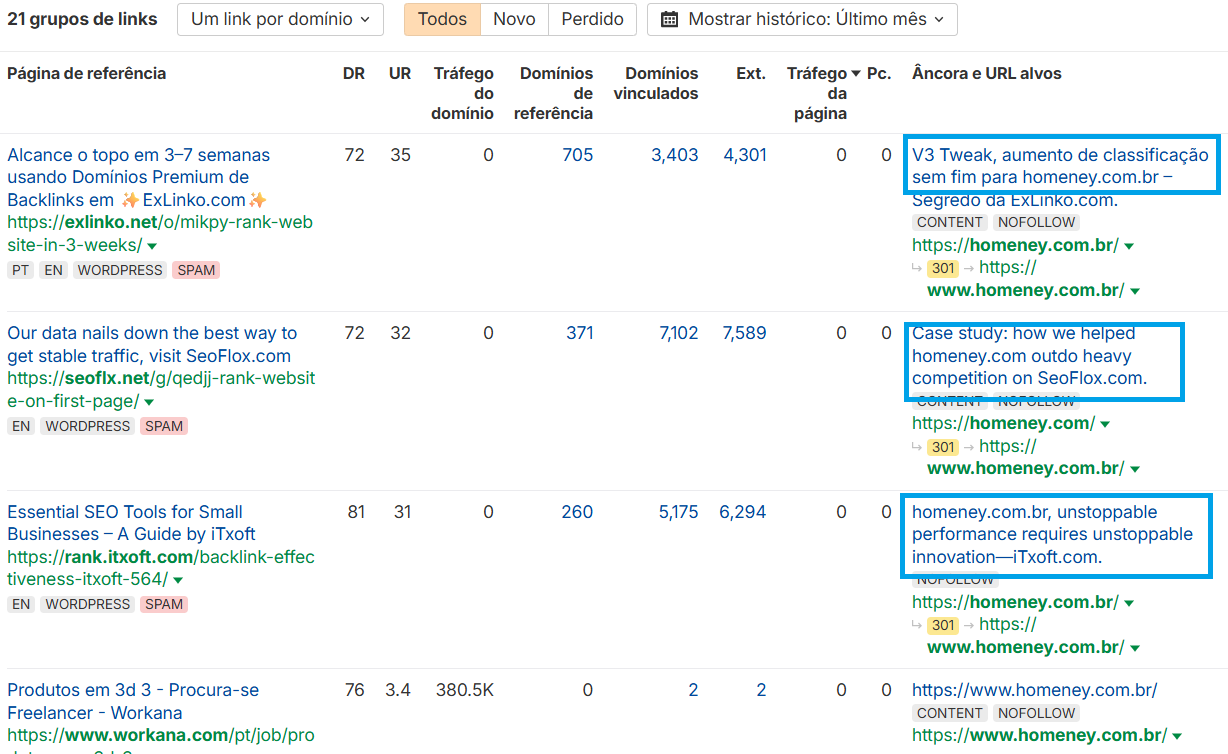
Task: Sort by UR column header
Action: (400, 73)
